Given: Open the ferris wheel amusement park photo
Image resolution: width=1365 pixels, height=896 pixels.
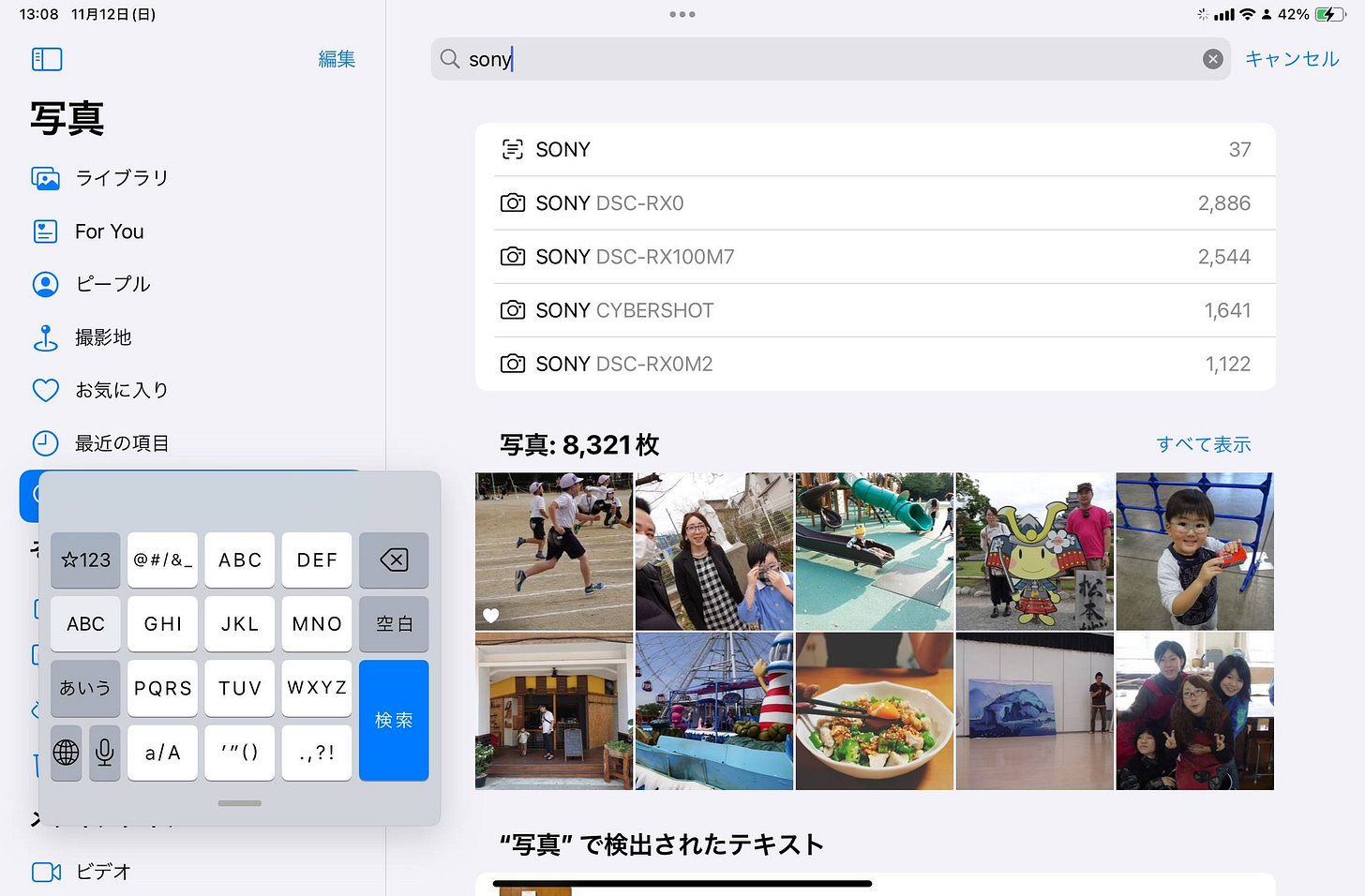Looking at the screenshot, I should pyautogui.click(x=714, y=711).
